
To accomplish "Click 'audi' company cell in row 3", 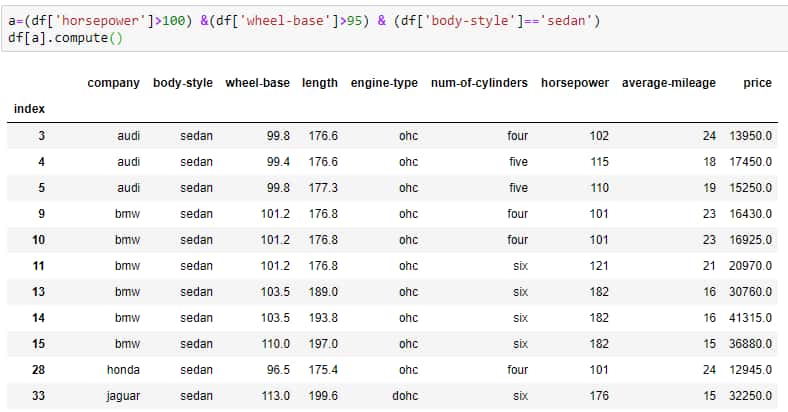I will click(x=129, y=136).
